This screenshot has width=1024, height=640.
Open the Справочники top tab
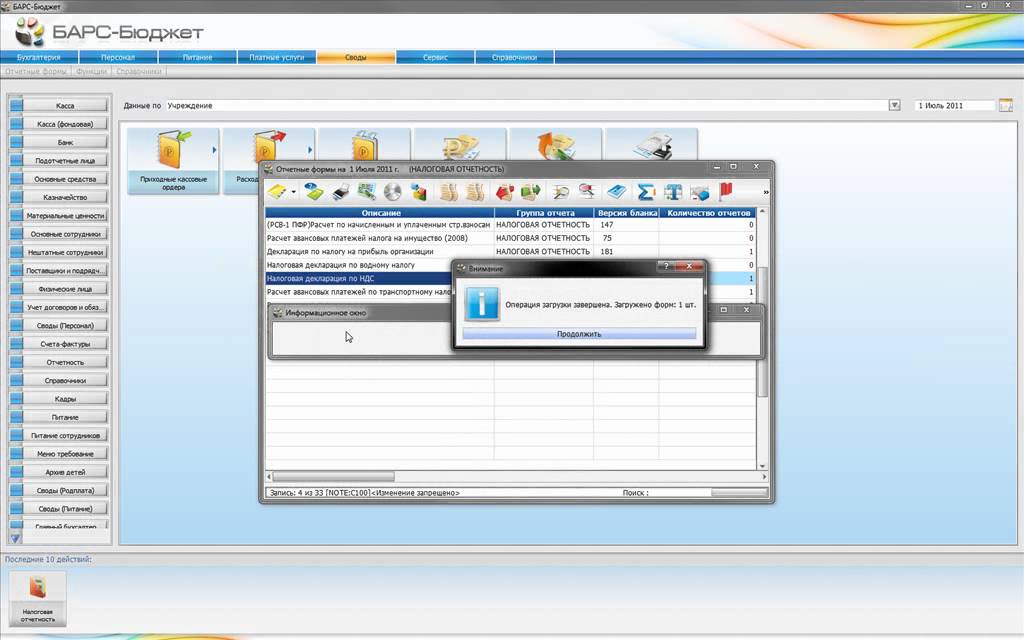(515, 57)
